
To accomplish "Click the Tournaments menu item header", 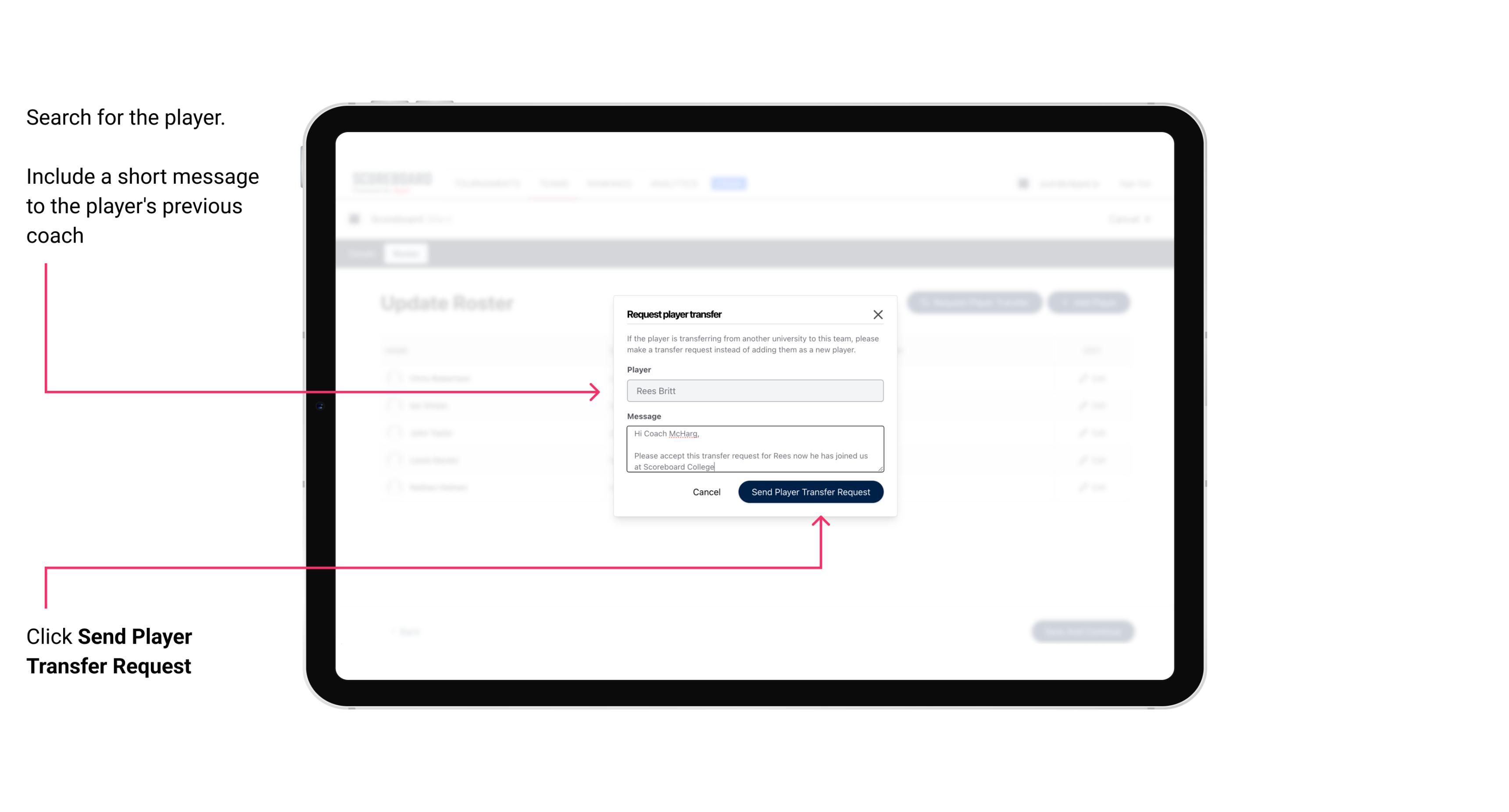I will coord(489,184).
